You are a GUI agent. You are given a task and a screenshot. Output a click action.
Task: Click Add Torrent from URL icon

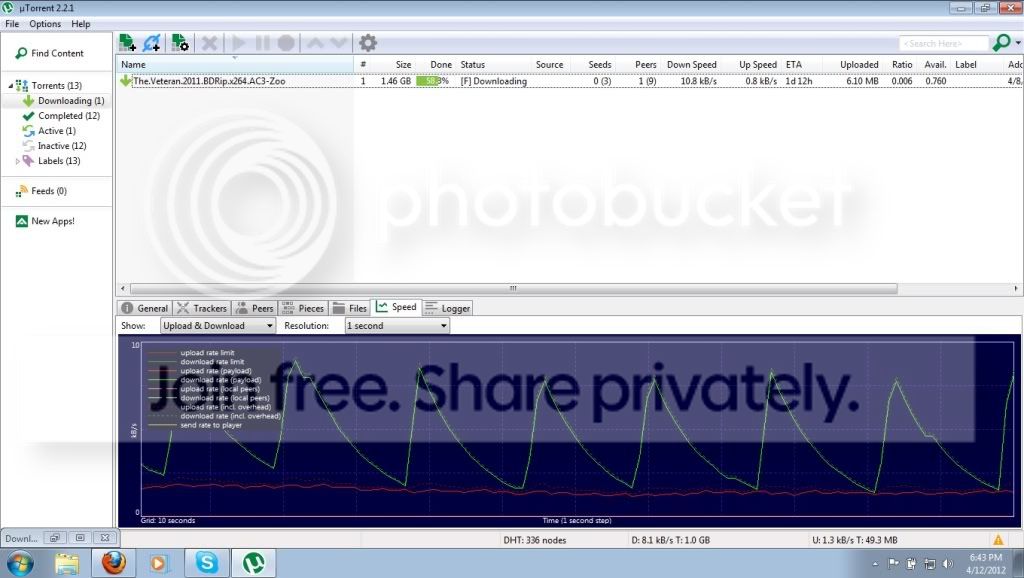pos(152,43)
